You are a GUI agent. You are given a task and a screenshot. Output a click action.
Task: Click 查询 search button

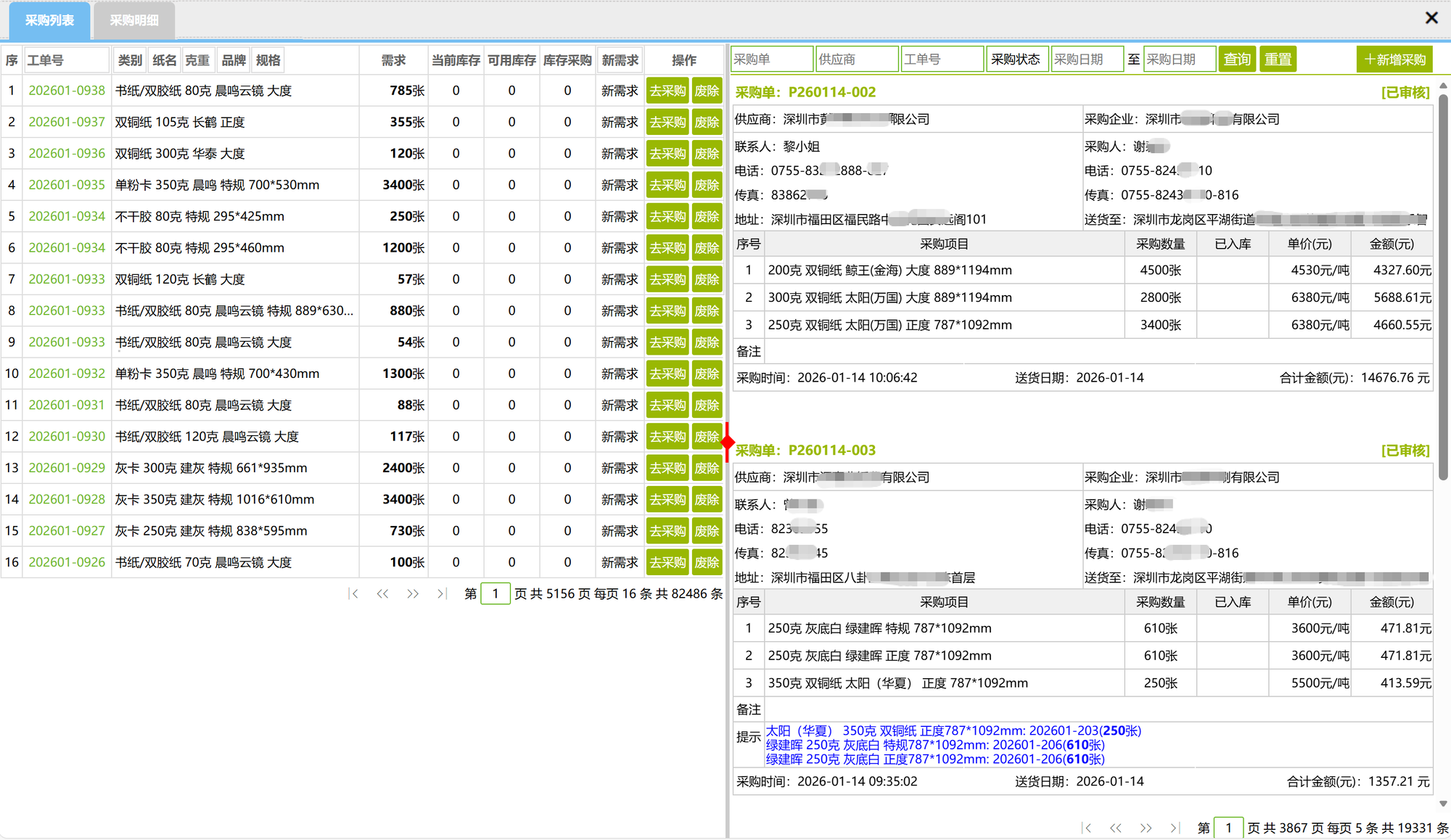(x=1237, y=59)
